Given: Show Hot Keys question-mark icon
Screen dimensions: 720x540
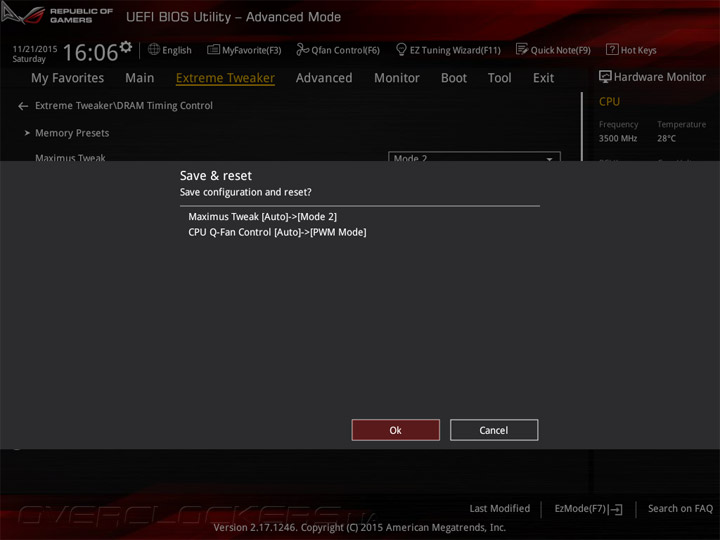Looking at the screenshot, I should (x=612, y=49).
